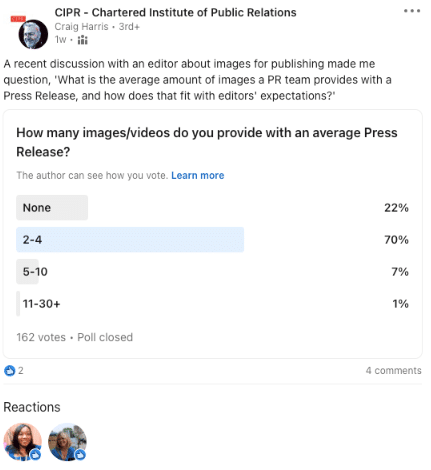Click the reactions count of 2

[21, 370]
